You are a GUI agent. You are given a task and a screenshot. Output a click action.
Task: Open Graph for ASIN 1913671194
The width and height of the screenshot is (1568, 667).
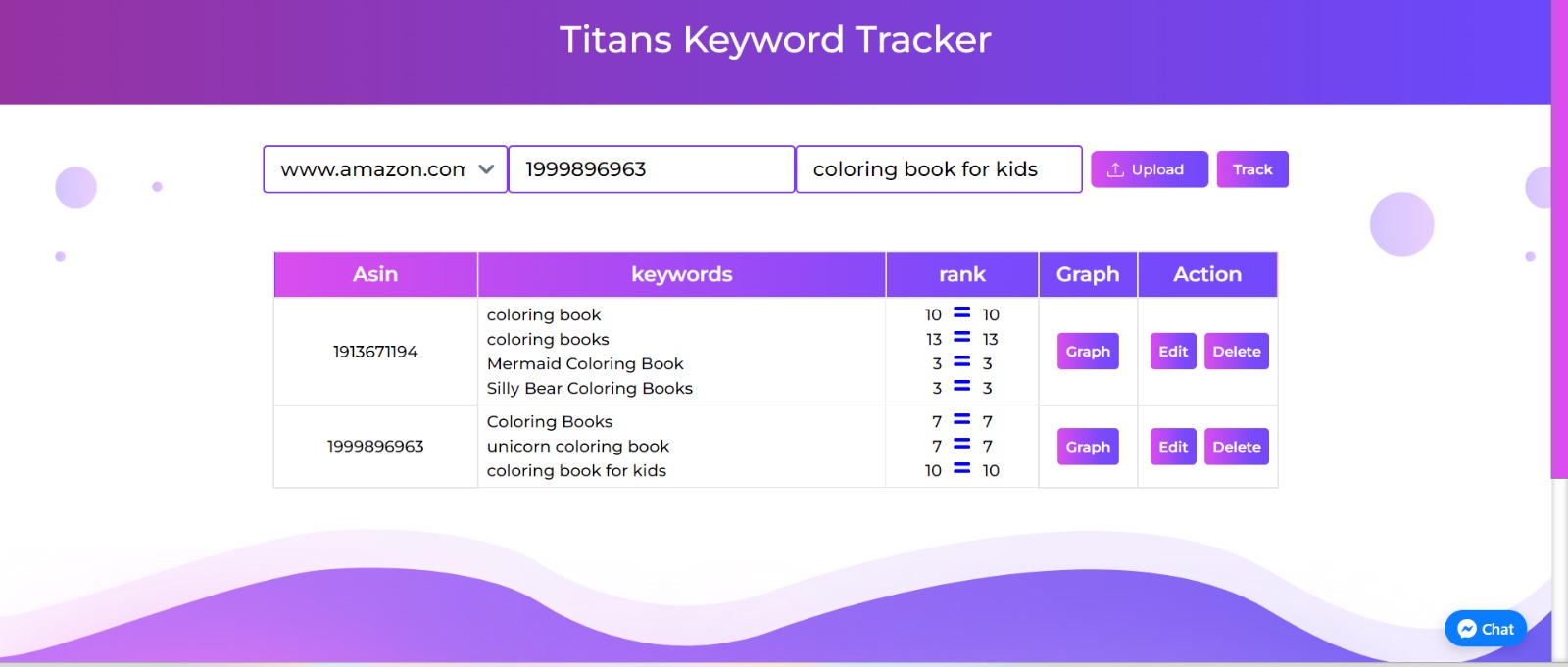point(1088,352)
